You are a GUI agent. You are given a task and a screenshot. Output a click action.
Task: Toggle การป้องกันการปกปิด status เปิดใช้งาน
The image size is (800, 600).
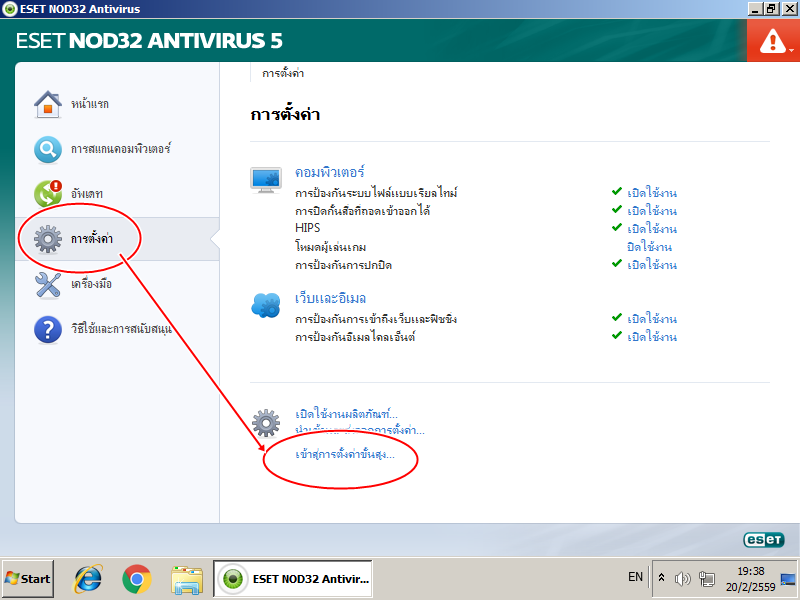652,265
